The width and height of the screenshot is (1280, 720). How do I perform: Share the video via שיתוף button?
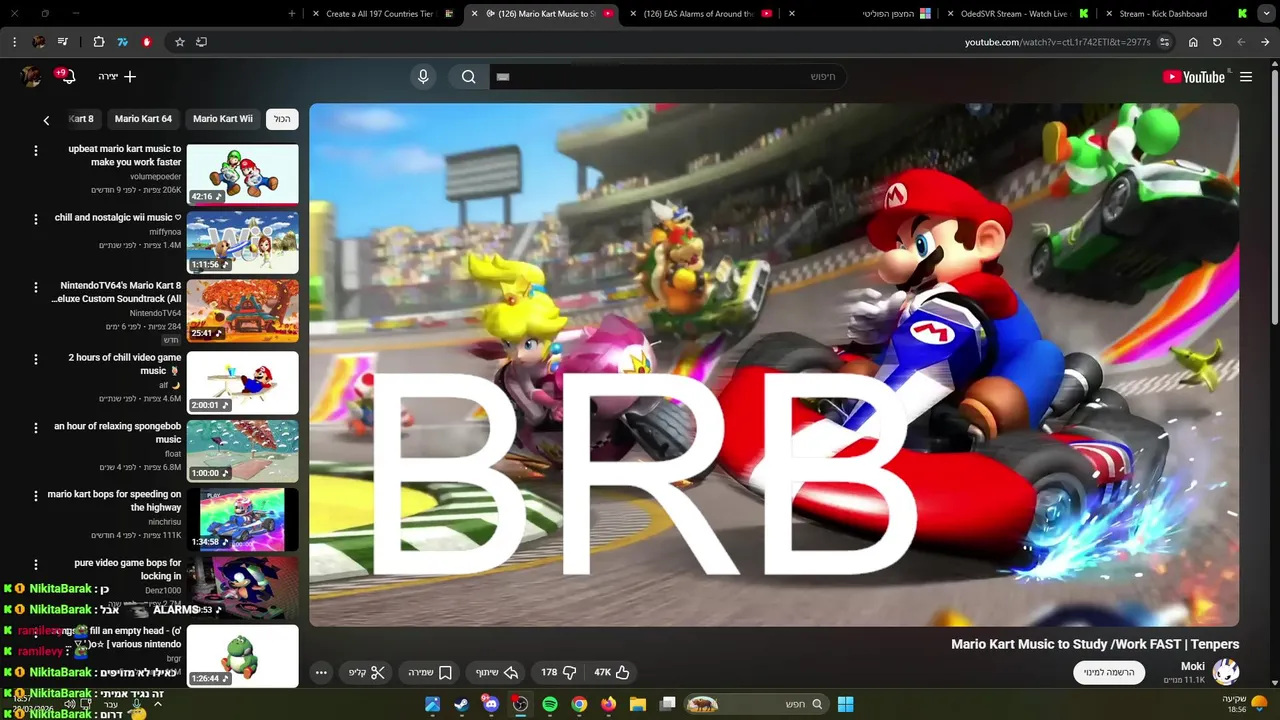[x=497, y=673]
